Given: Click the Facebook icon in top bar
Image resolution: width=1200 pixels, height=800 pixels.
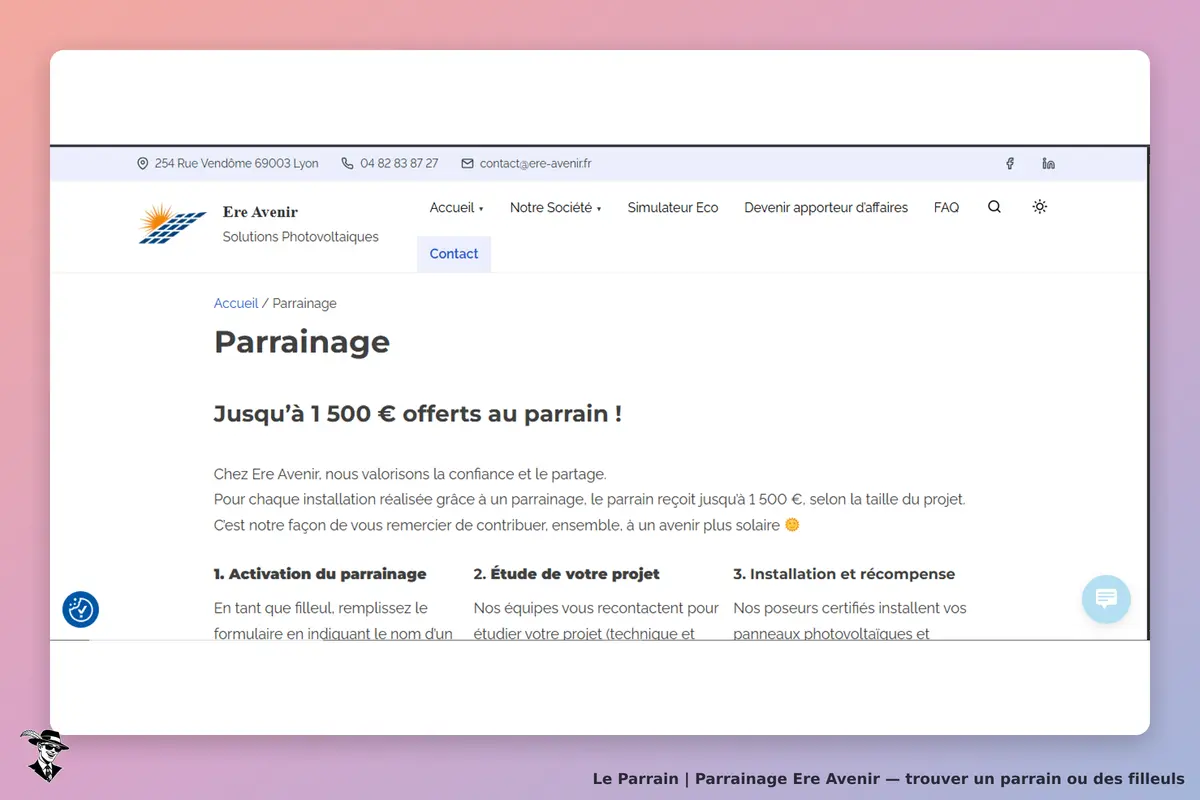Looking at the screenshot, I should (x=1010, y=163).
